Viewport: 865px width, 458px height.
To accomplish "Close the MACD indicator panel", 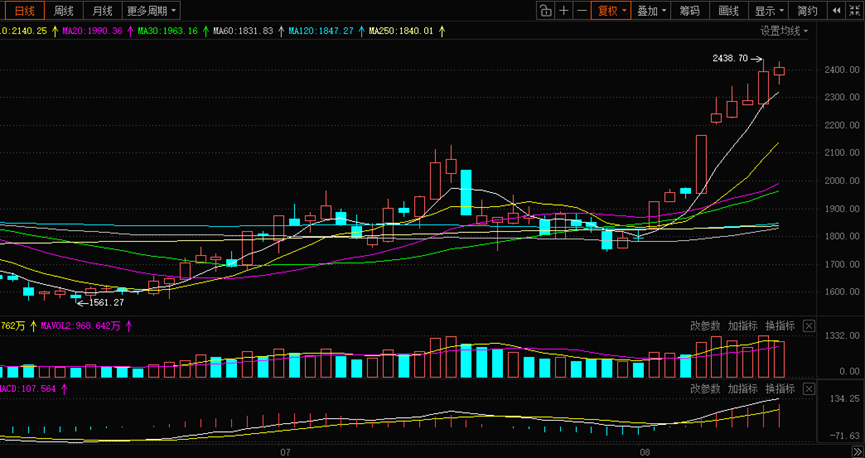I will 808,389.
